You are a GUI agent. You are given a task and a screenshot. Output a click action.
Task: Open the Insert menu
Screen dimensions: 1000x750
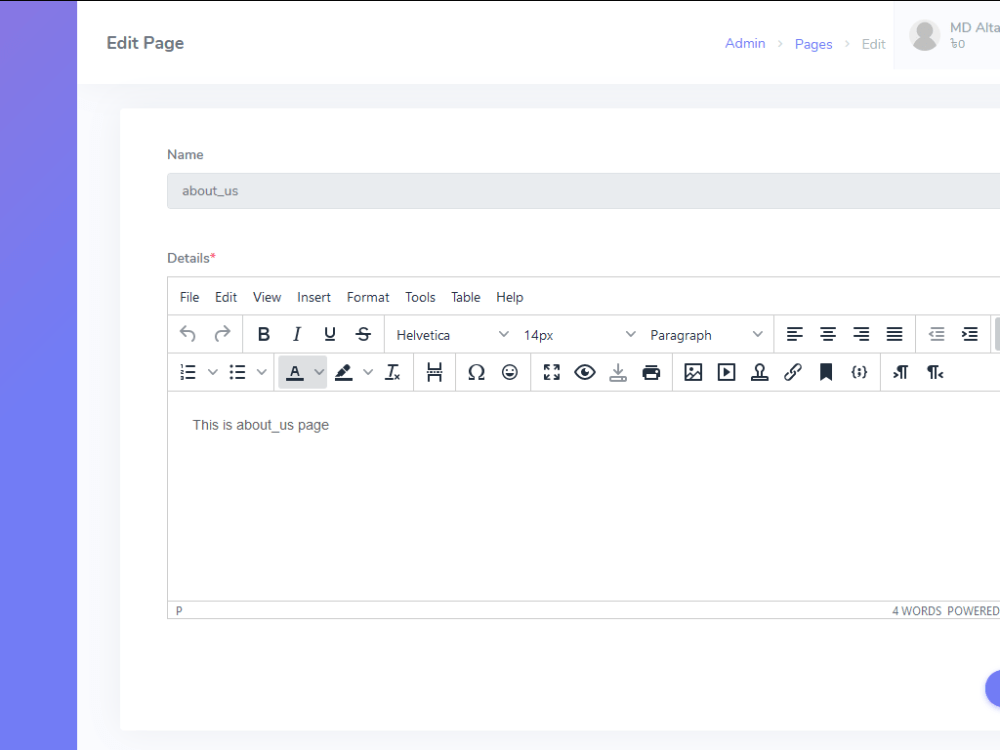coord(314,297)
